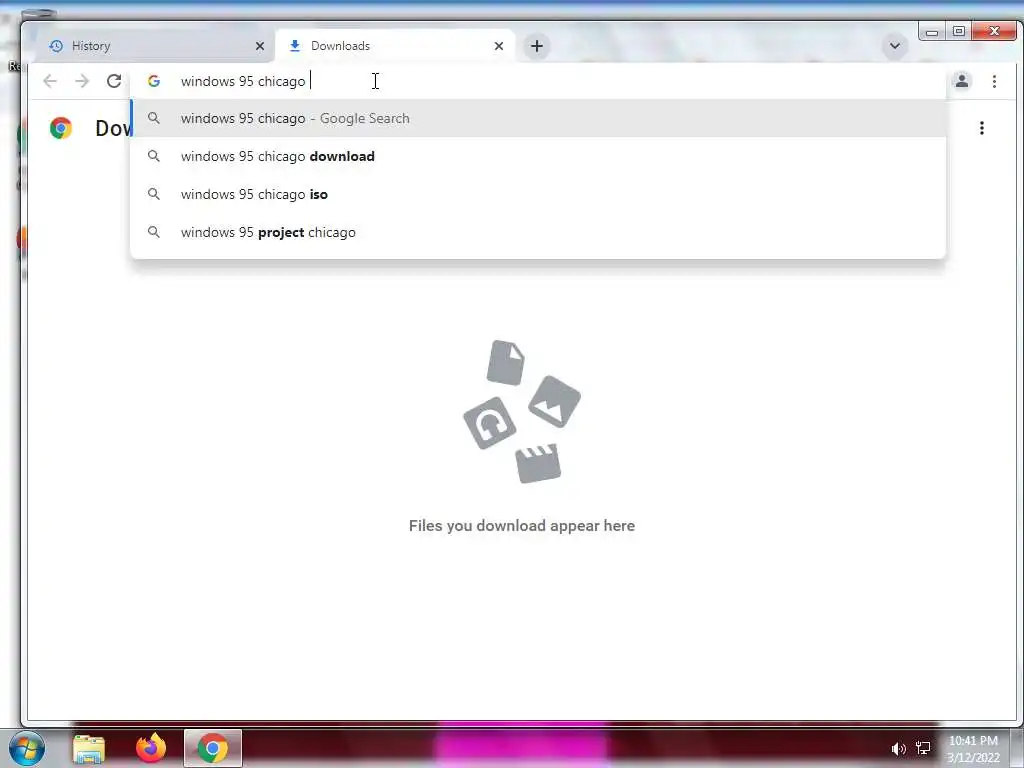Go forward to the next page
Image resolution: width=1024 pixels, height=768 pixels.
pyautogui.click(x=82, y=81)
